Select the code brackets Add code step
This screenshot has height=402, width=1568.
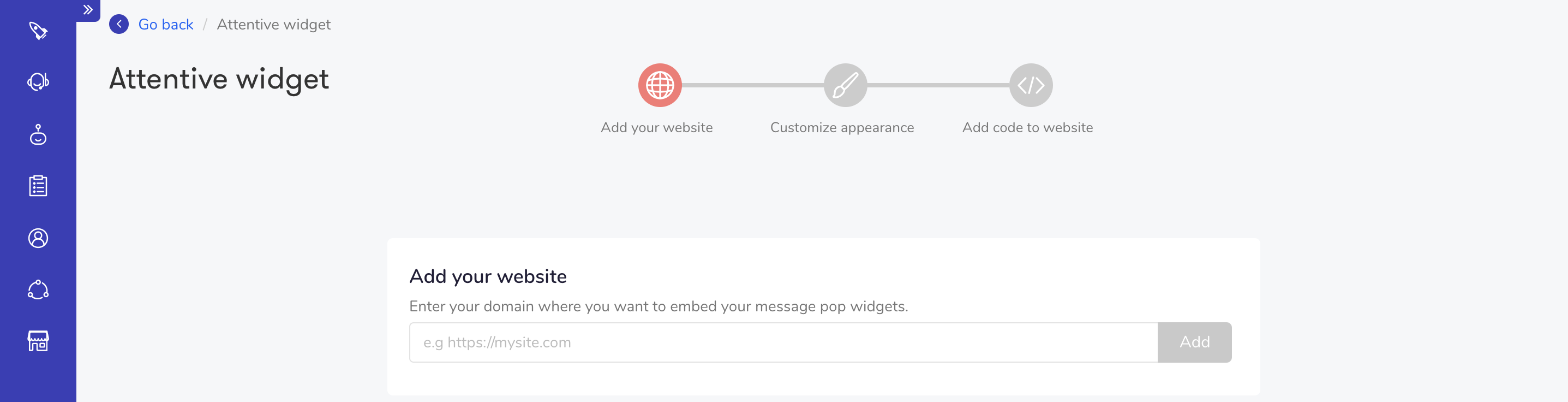click(x=1031, y=85)
